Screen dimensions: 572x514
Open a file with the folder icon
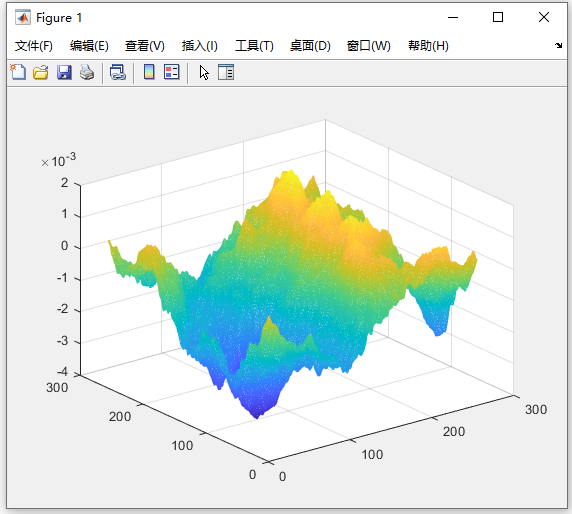40,72
